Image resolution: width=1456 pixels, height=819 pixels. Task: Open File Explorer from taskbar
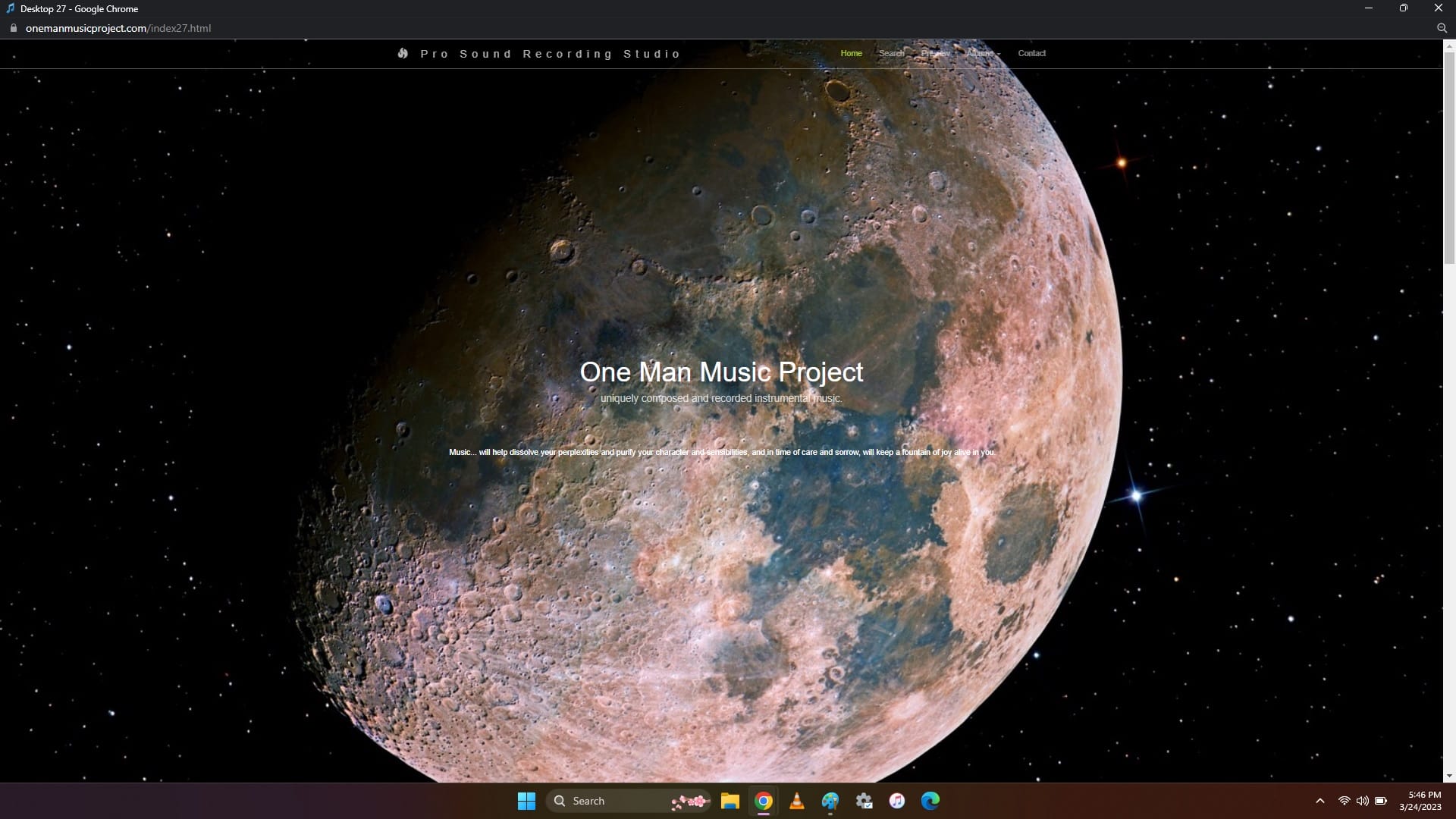pos(730,801)
